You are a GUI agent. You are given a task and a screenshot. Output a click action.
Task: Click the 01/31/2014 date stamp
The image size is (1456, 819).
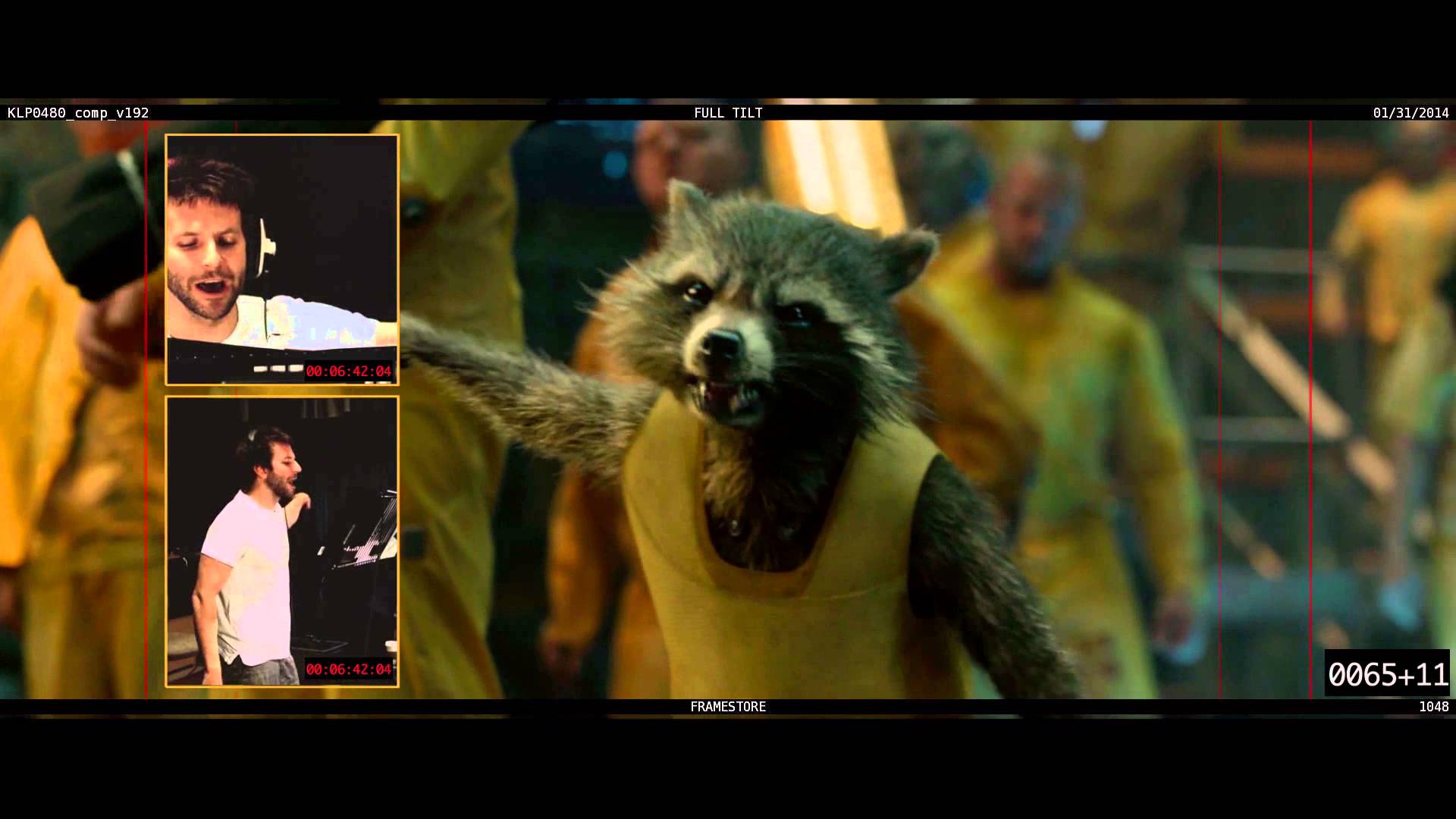(1410, 113)
